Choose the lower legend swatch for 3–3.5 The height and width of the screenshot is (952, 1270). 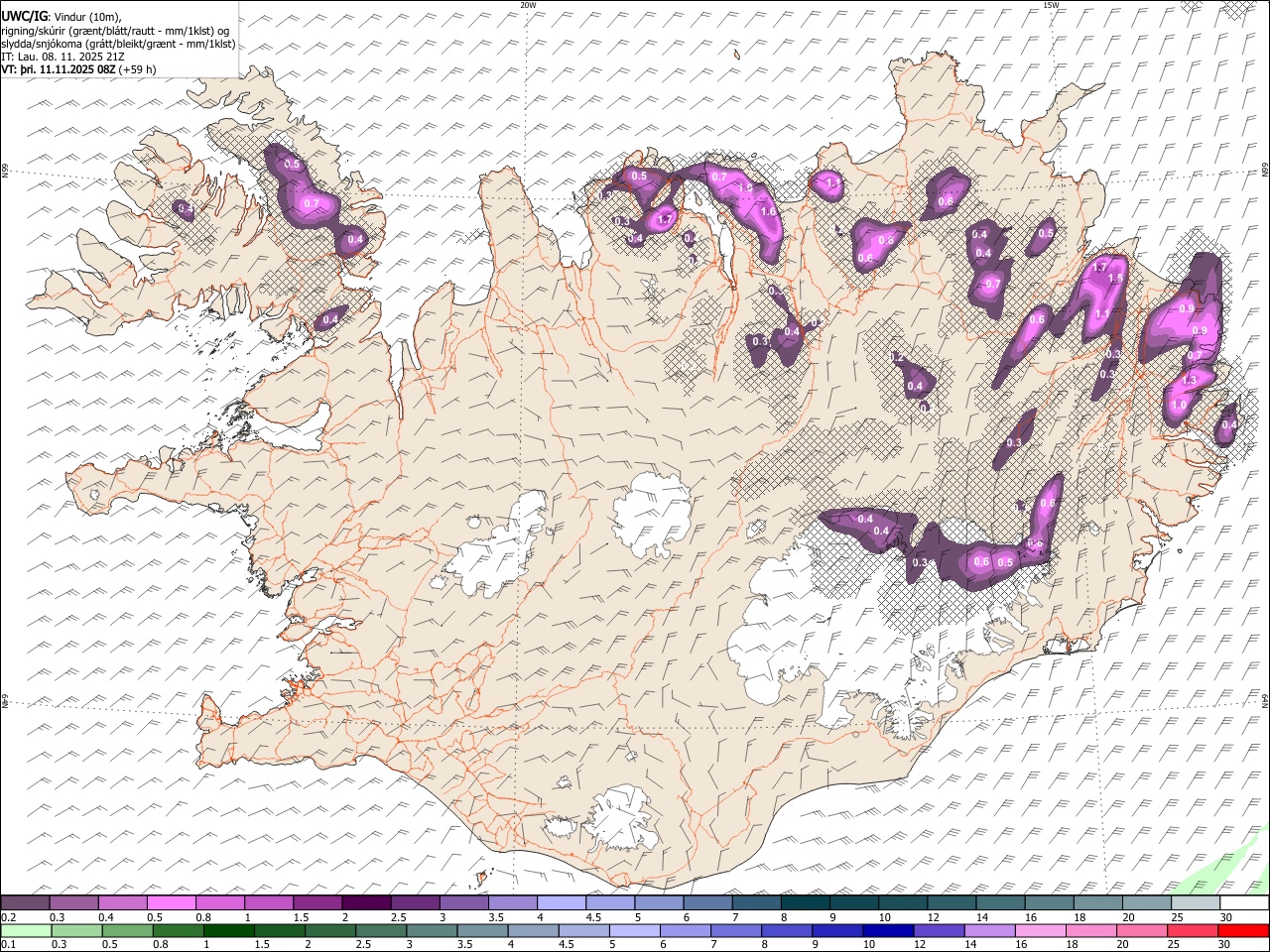click(432, 930)
